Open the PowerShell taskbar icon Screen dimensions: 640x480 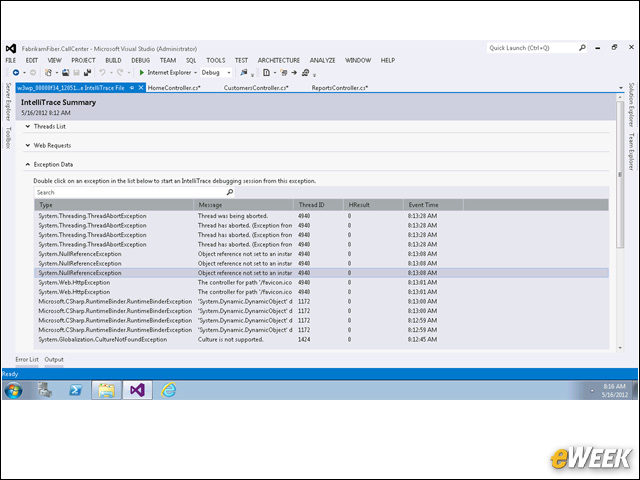(75, 391)
